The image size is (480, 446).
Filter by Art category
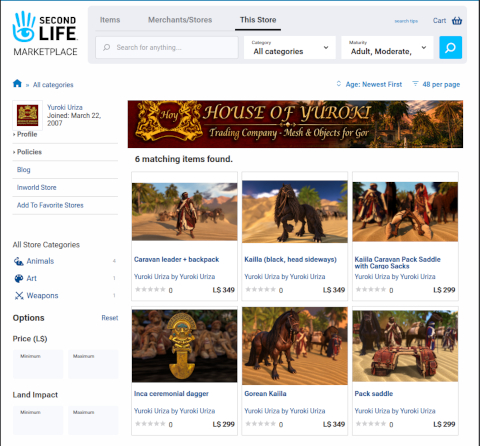coord(31,278)
